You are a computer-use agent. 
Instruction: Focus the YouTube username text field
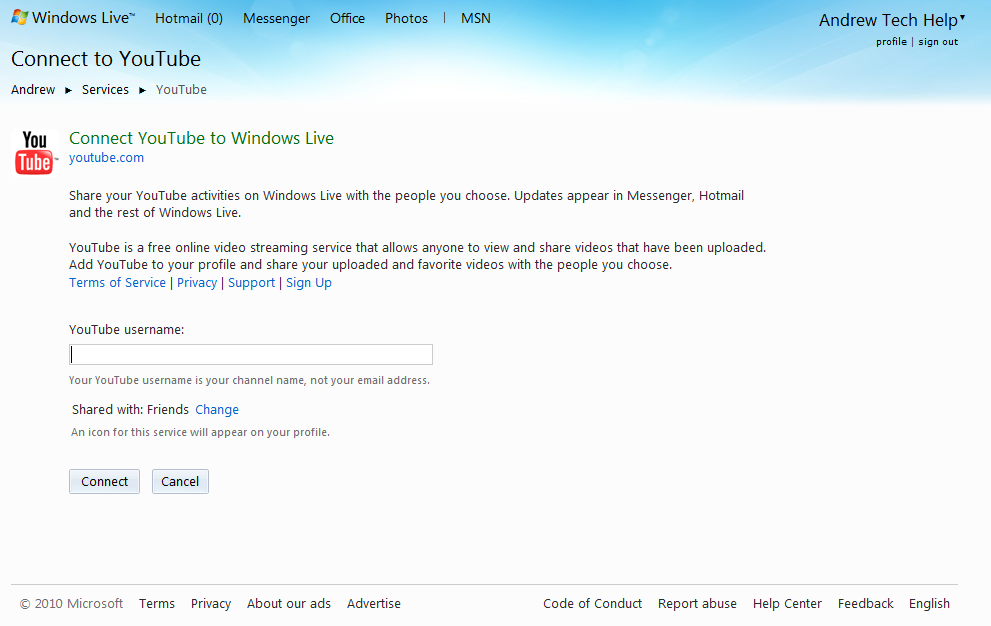pos(251,355)
